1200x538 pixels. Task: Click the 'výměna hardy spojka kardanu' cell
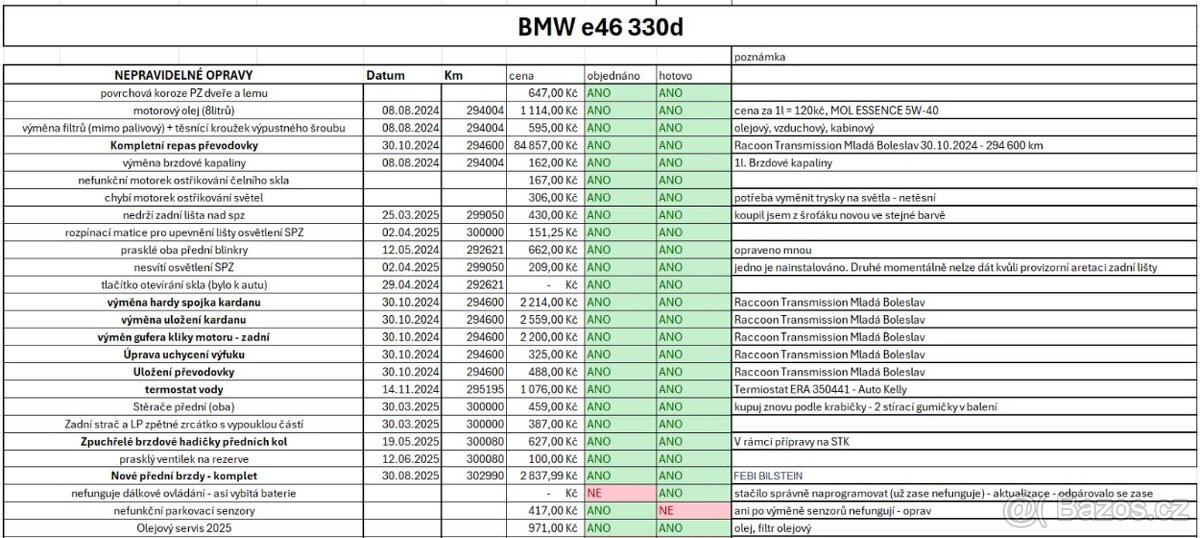coord(183,301)
